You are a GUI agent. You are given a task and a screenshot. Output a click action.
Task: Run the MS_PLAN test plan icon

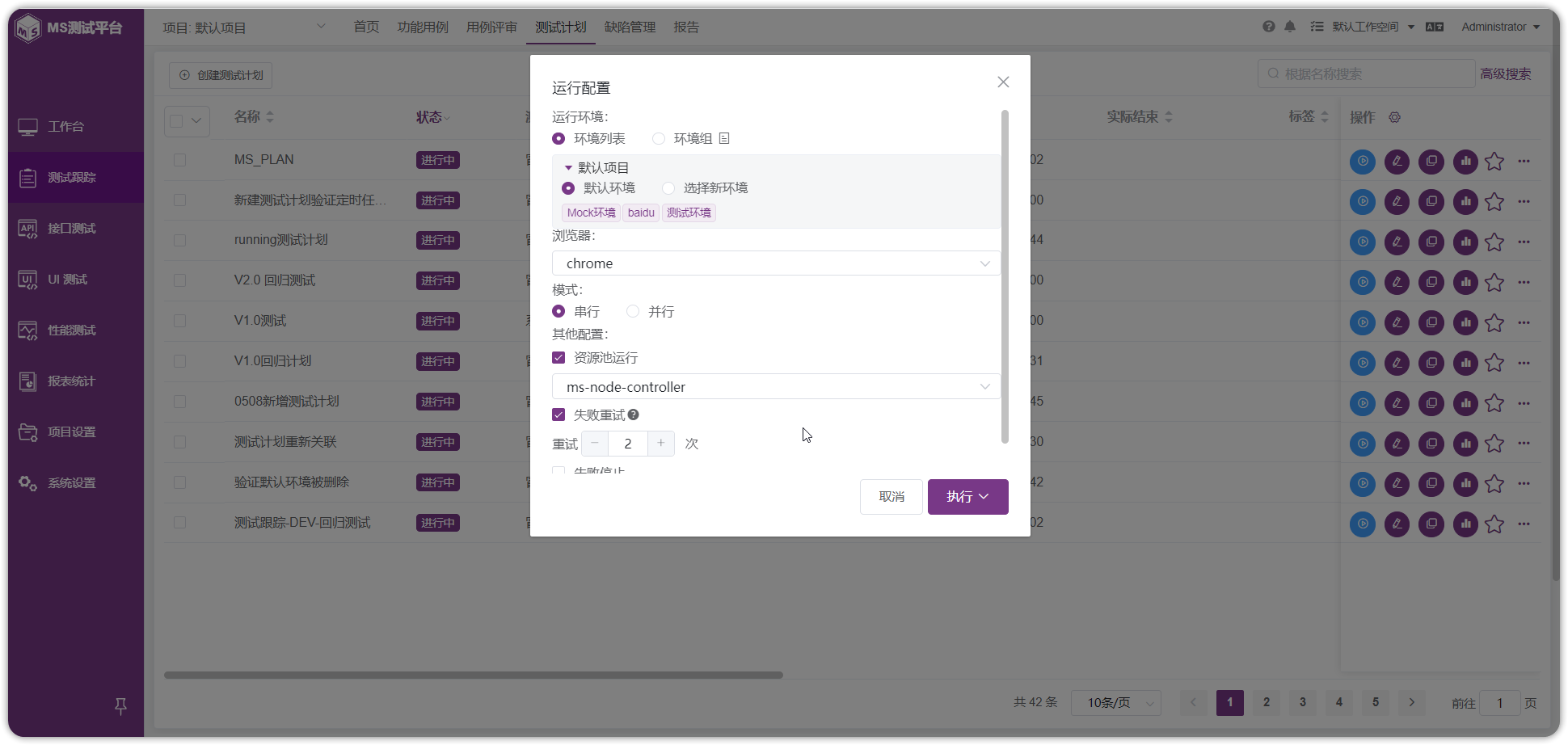click(1363, 161)
